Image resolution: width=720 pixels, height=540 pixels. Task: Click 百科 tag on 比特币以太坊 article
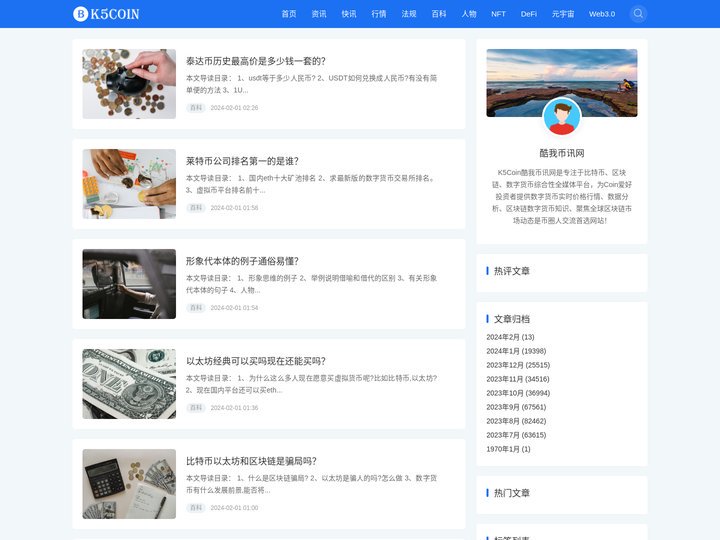click(x=196, y=508)
